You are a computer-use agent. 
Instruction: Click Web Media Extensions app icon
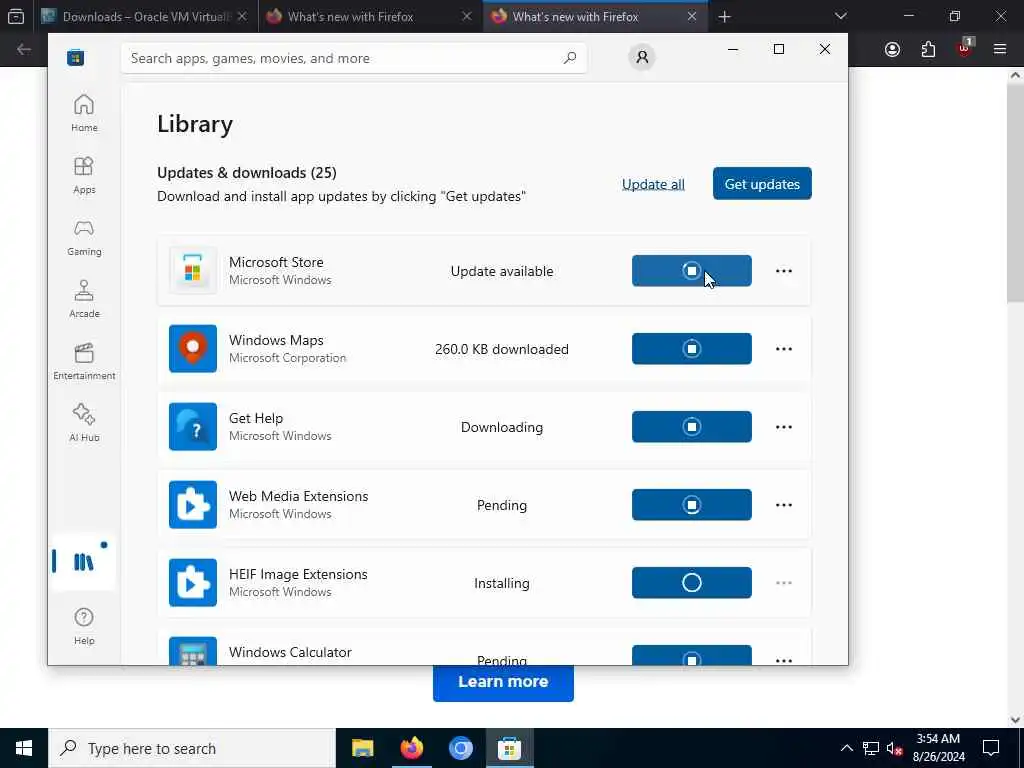193,505
